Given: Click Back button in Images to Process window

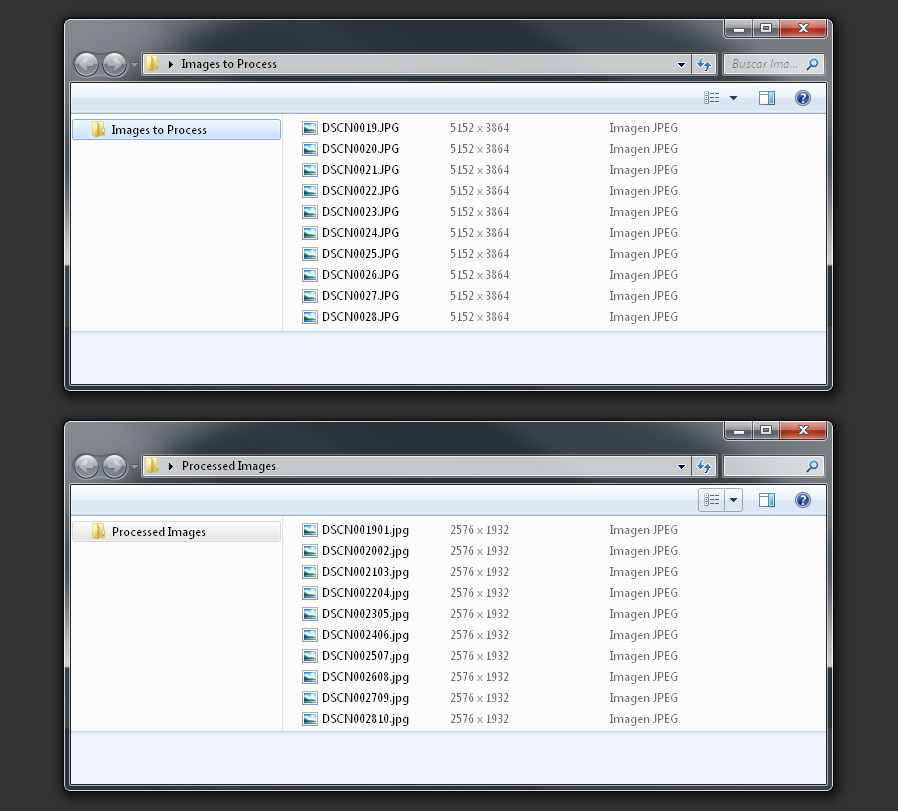Looking at the screenshot, I should 87,65.
